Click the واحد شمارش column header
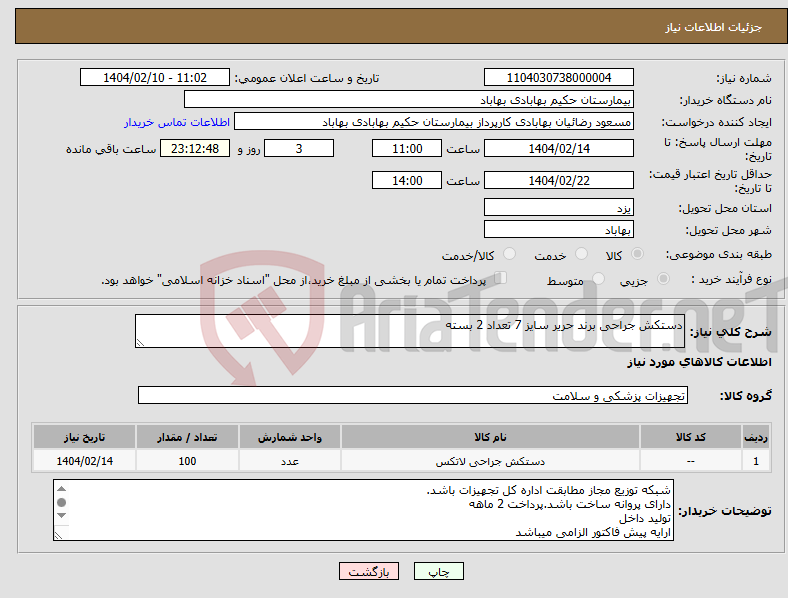The width and height of the screenshot is (788, 598). pos(290,437)
